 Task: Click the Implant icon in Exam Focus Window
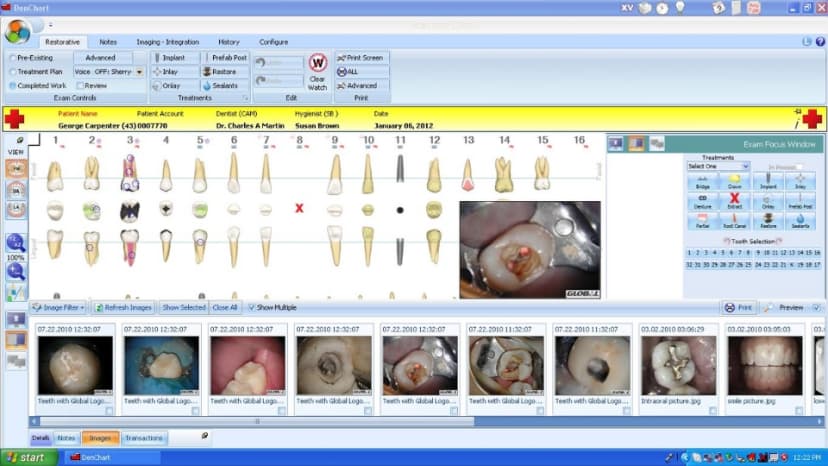point(768,182)
